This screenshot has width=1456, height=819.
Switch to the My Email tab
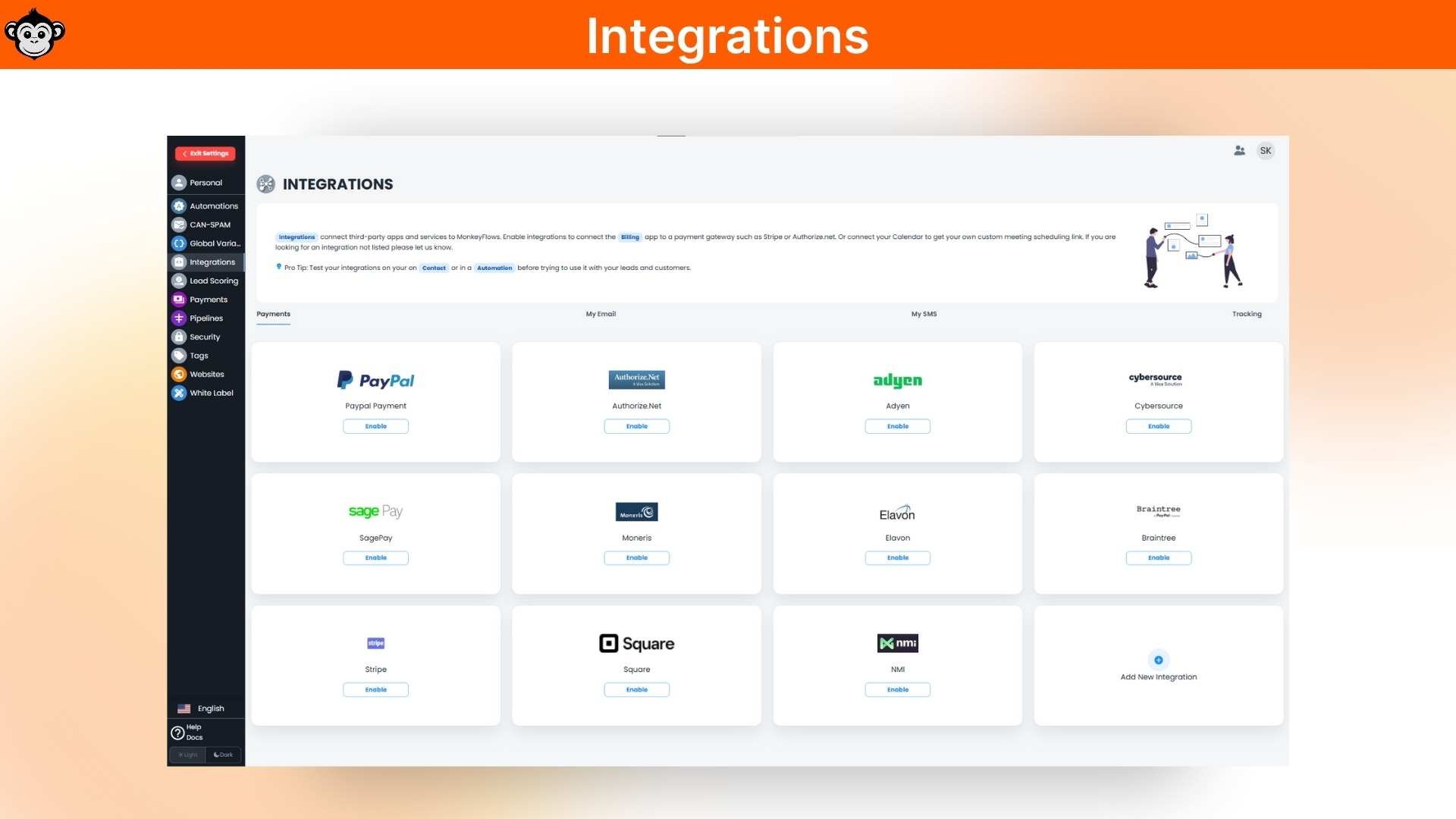(x=601, y=314)
